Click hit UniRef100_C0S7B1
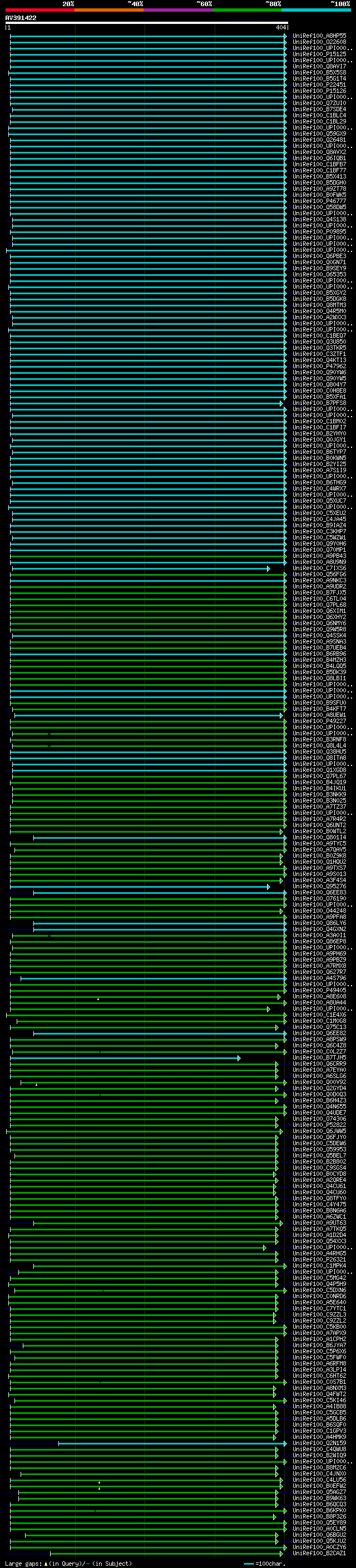 pyautogui.click(x=319, y=1382)
